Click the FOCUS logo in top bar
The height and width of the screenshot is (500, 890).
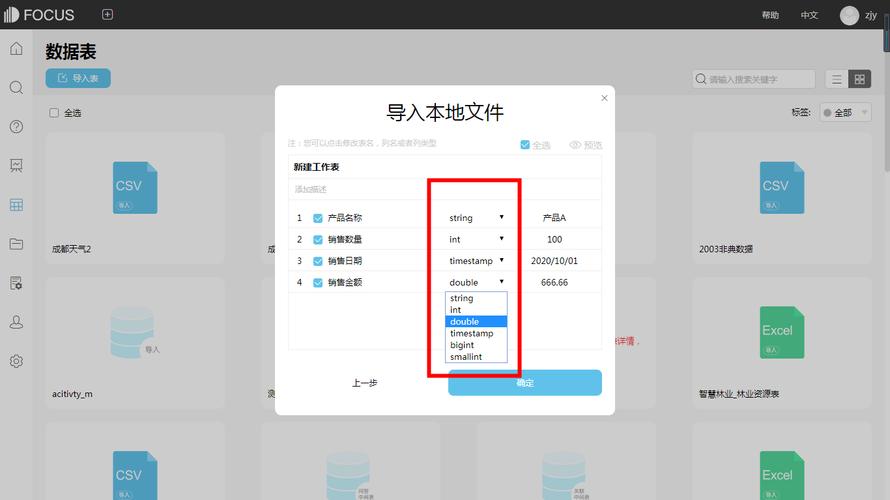click(39, 15)
